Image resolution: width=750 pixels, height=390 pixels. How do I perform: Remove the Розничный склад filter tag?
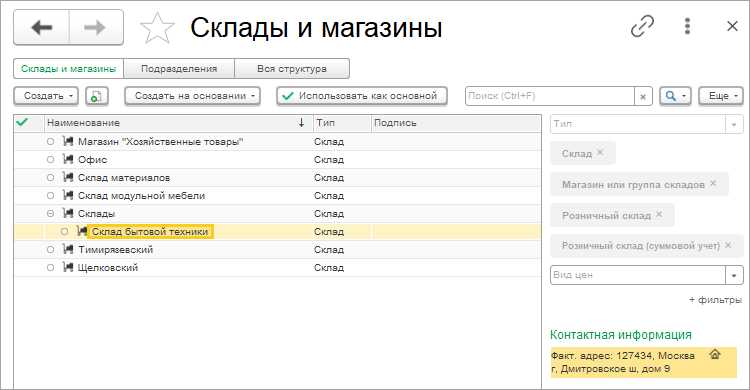[x=659, y=214]
